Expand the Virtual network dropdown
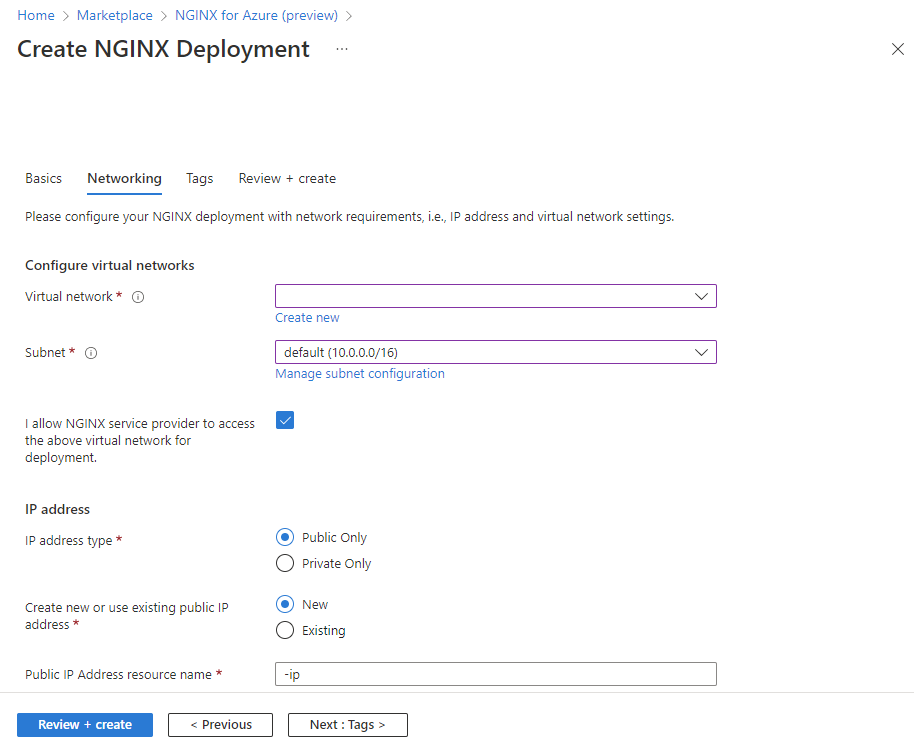This screenshot has width=914, height=748. pyautogui.click(x=495, y=297)
